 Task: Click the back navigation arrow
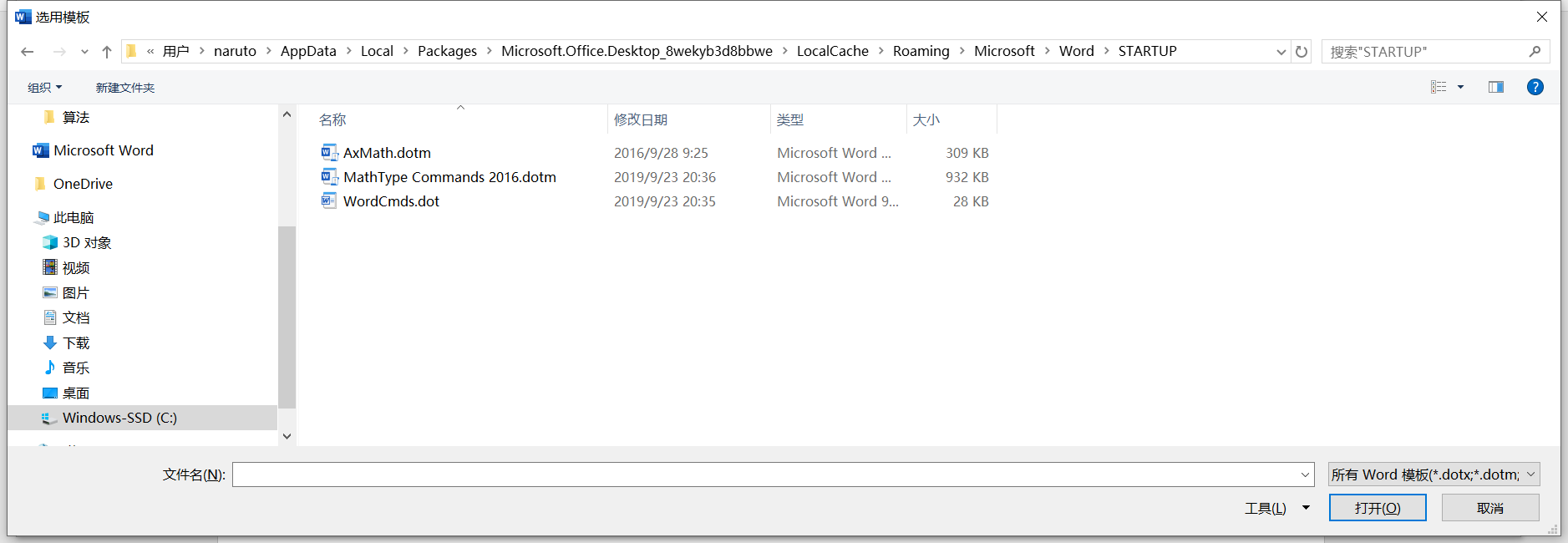[x=28, y=52]
